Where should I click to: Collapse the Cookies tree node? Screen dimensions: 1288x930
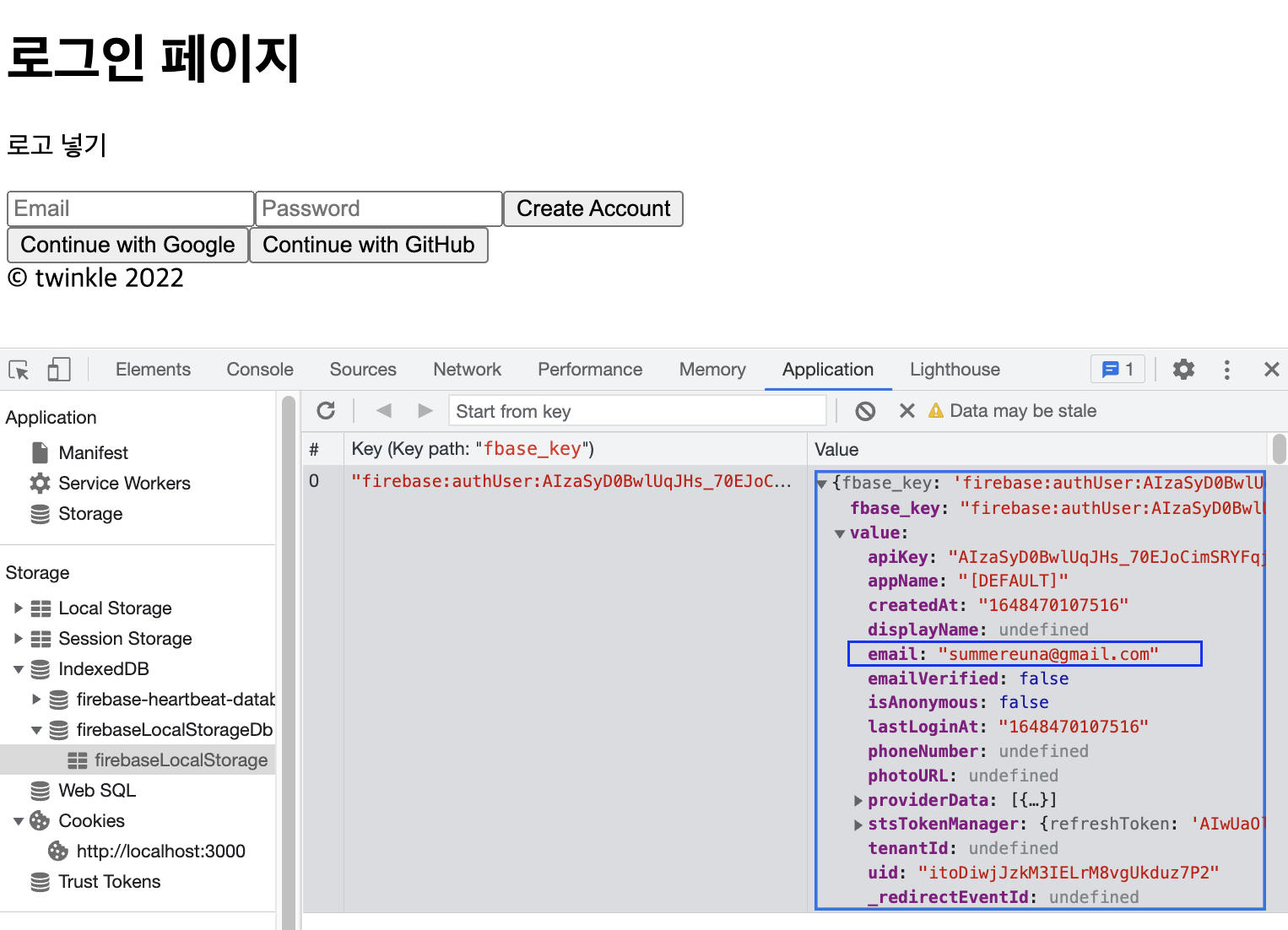coord(18,821)
